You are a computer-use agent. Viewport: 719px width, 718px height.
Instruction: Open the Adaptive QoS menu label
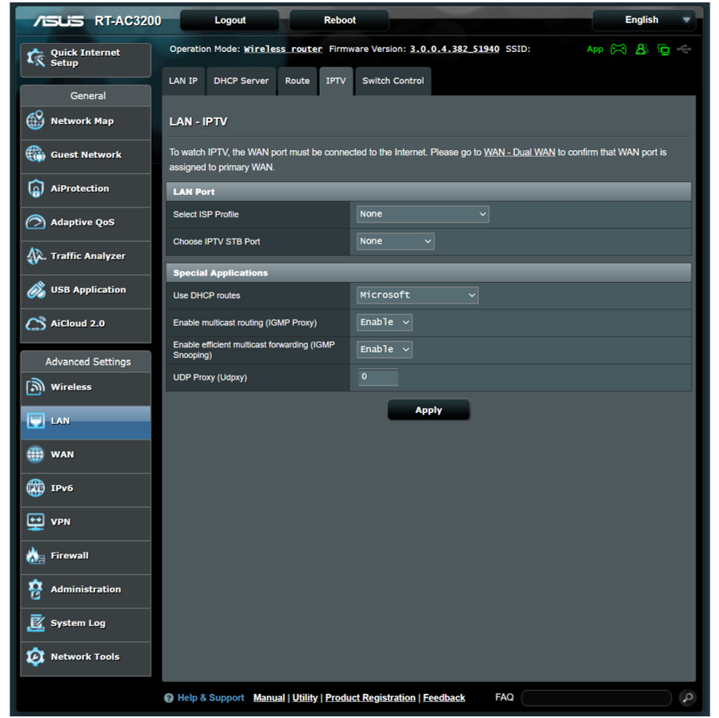pos(83,222)
